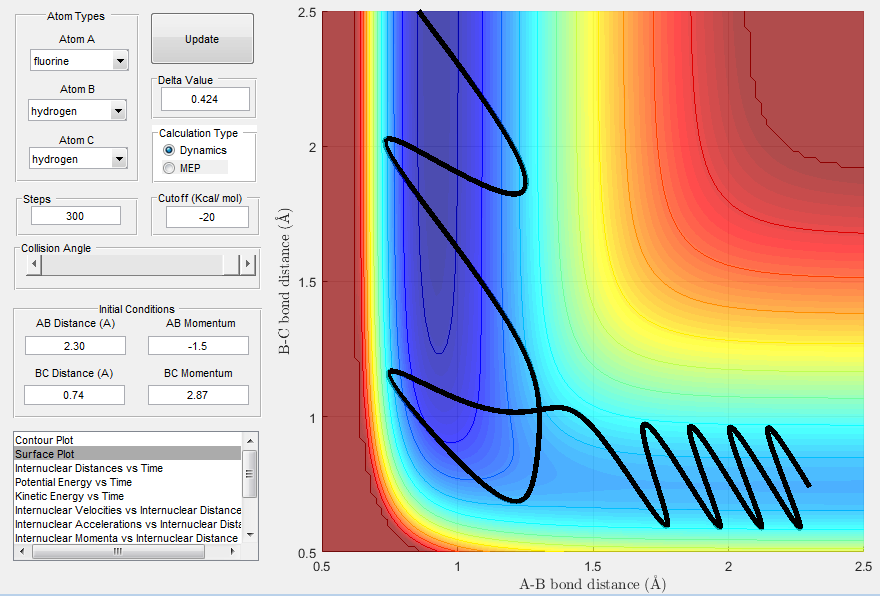This screenshot has width=880, height=596.
Task: Select Internuclear Accelerations vs Internuclear Distance
Action: pyautogui.click(x=128, y=524)
